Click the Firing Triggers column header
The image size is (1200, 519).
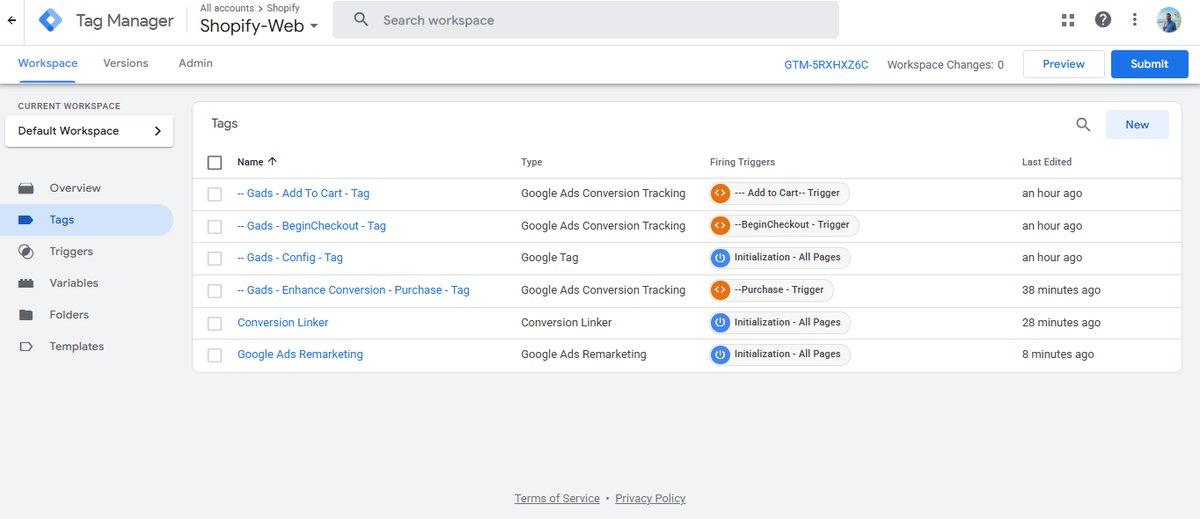(x=742, y=162)
